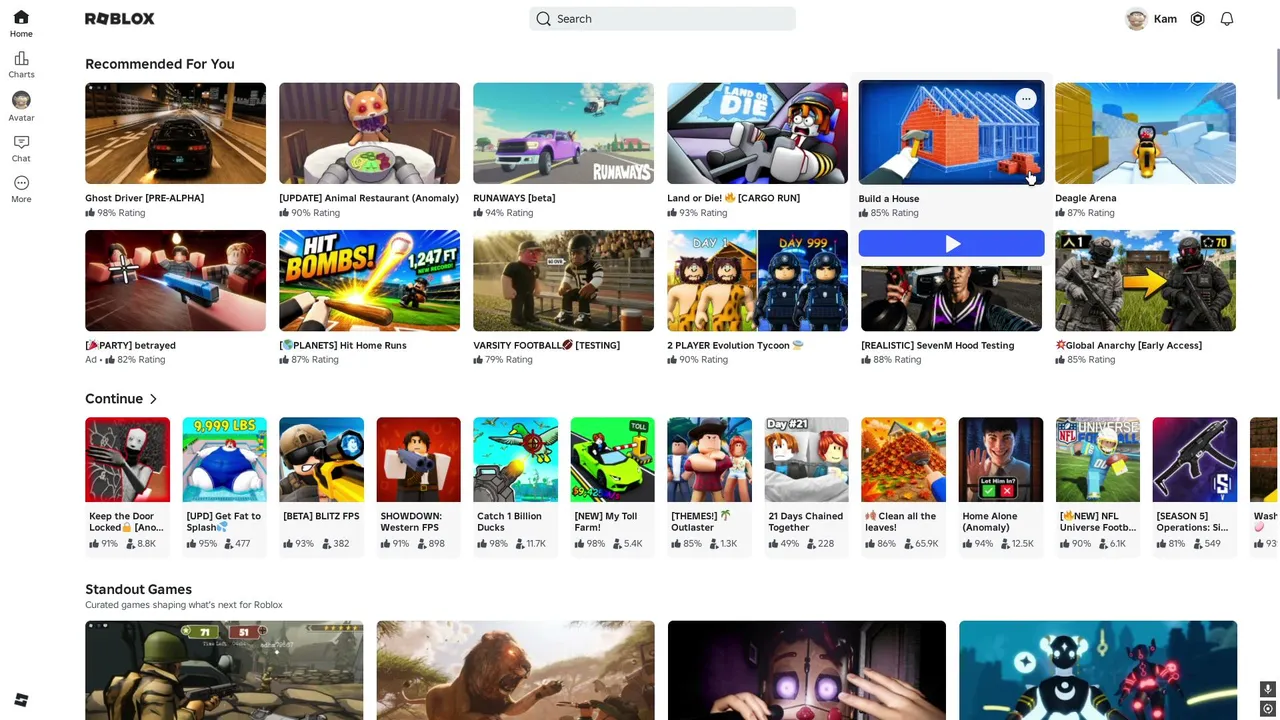Open the Home Alone (Anomaly) thumbnail
Image resolution: width=1280 pixels, height=720 pixels.
1000,459
